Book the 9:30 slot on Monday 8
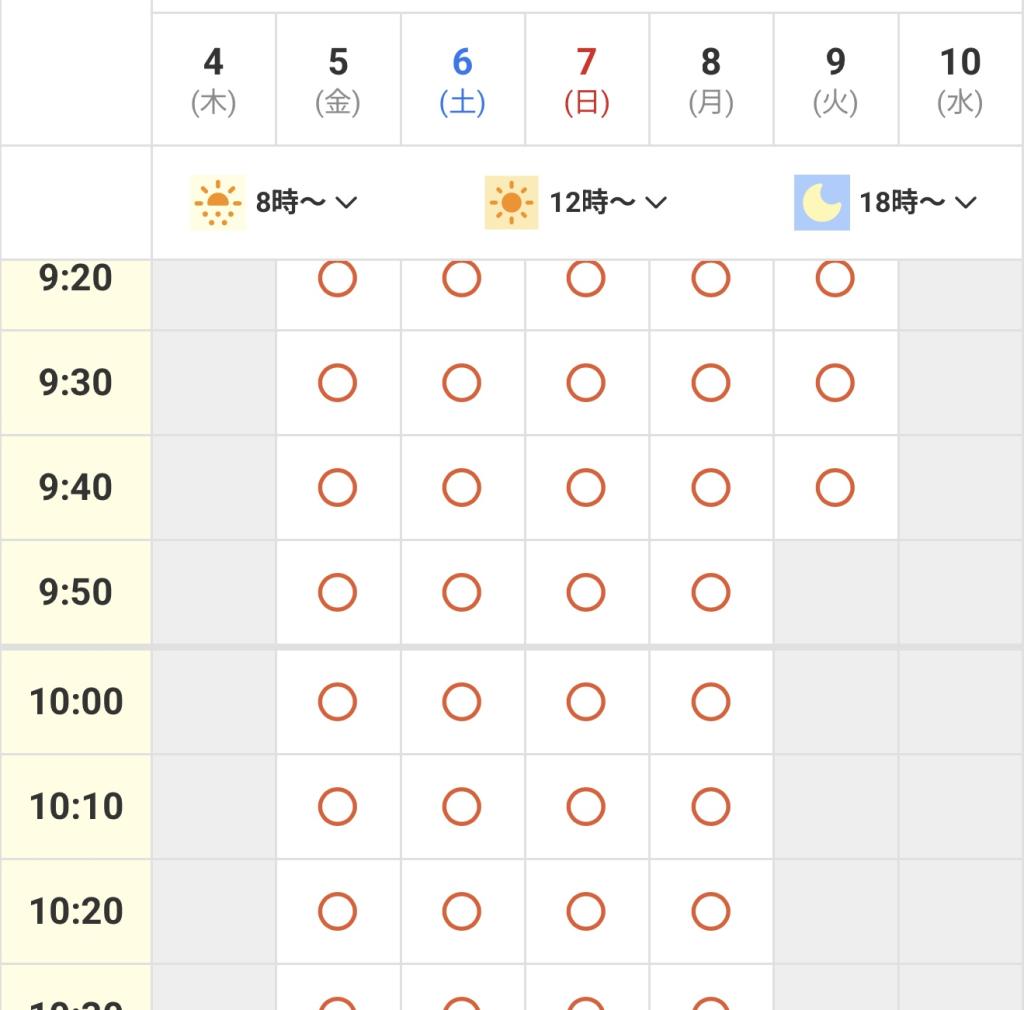 click(710, 383)
